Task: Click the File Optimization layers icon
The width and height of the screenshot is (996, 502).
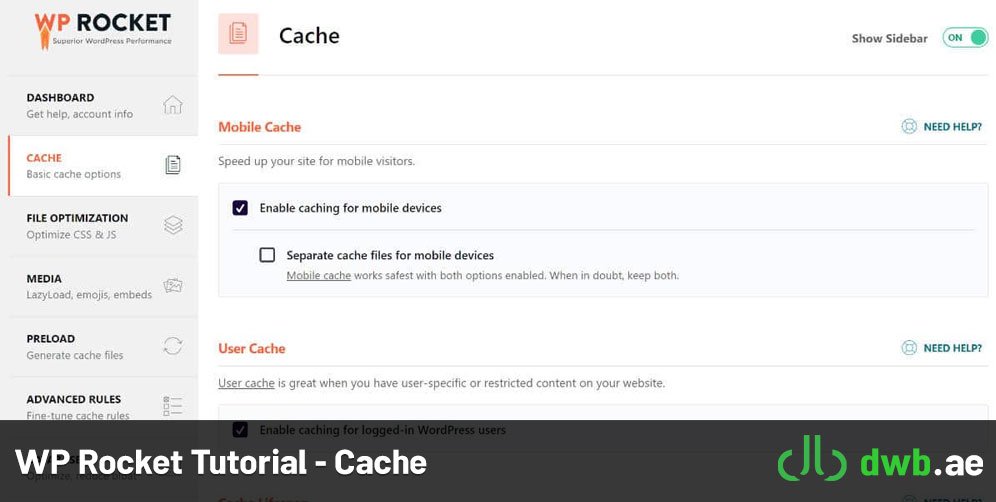Action: (x=173, y=225)
